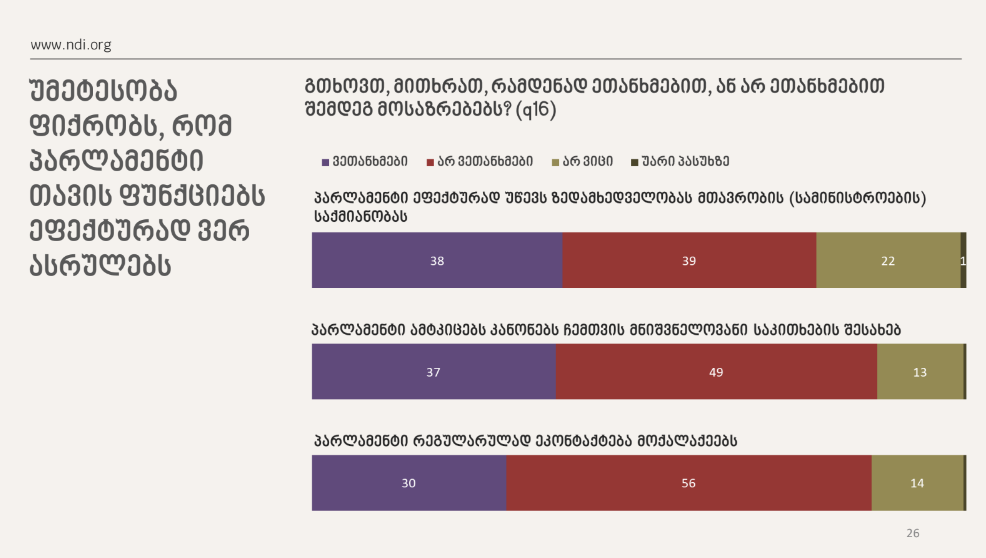
Task: Click the olive bar segment labeled 13
Action: click(x=919, y=372)
